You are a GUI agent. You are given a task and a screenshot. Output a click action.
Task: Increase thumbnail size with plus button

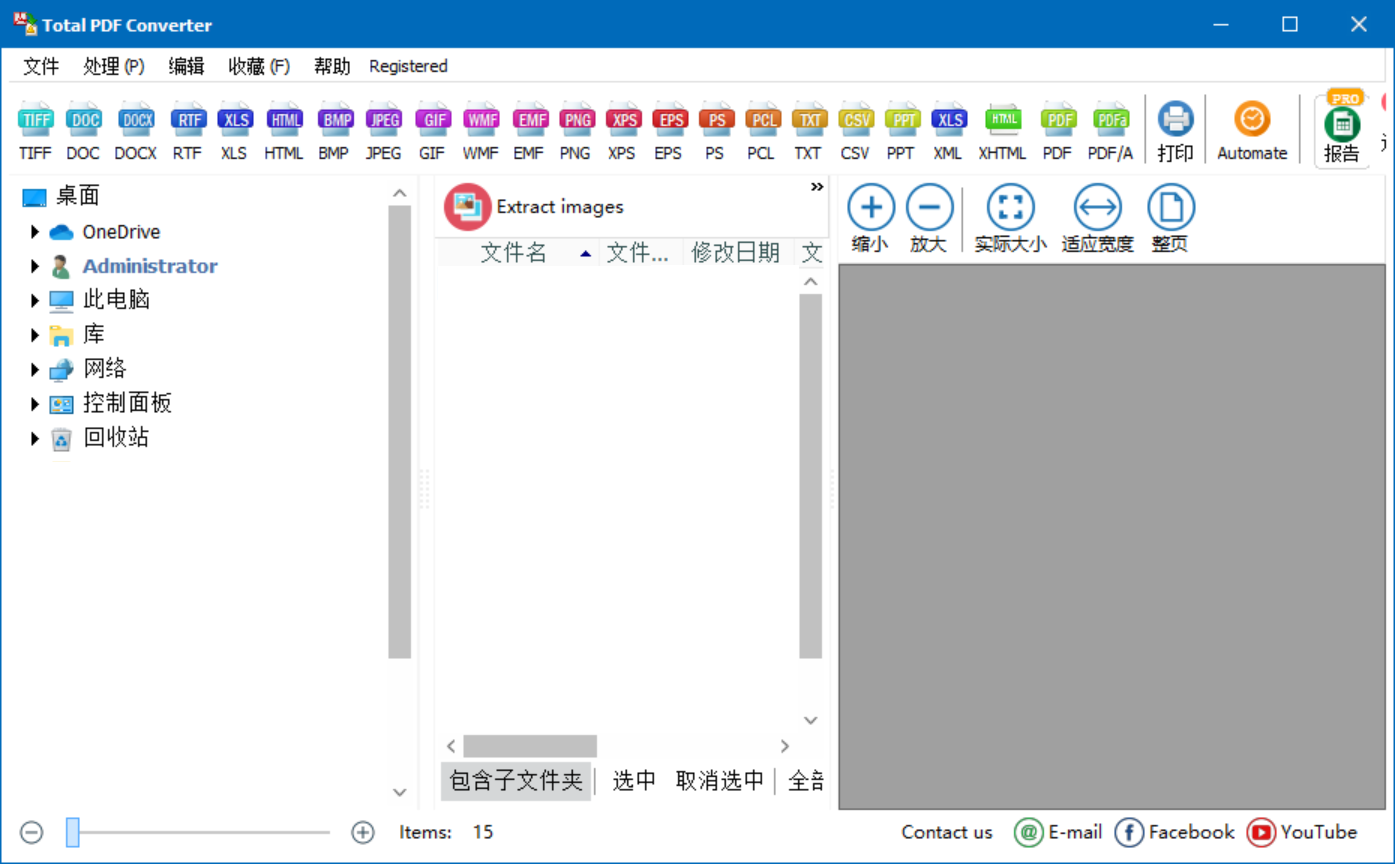(x=363, y=832)
